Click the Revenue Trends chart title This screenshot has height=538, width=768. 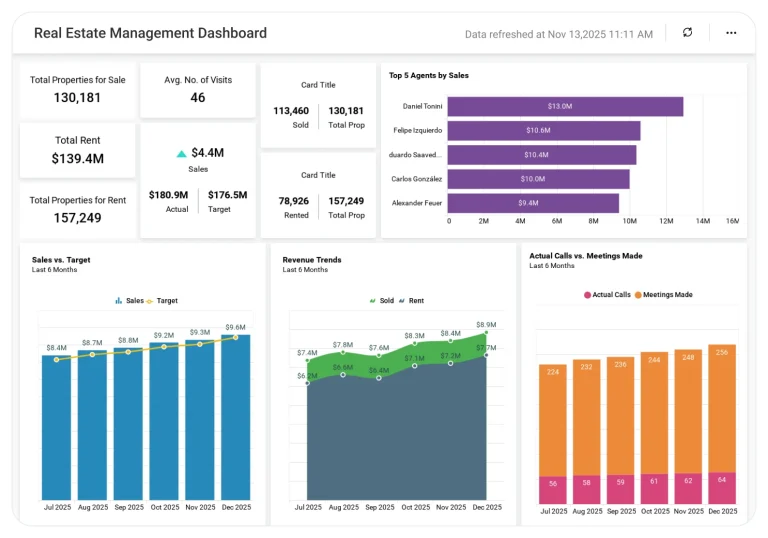click(x=312, y=260)
